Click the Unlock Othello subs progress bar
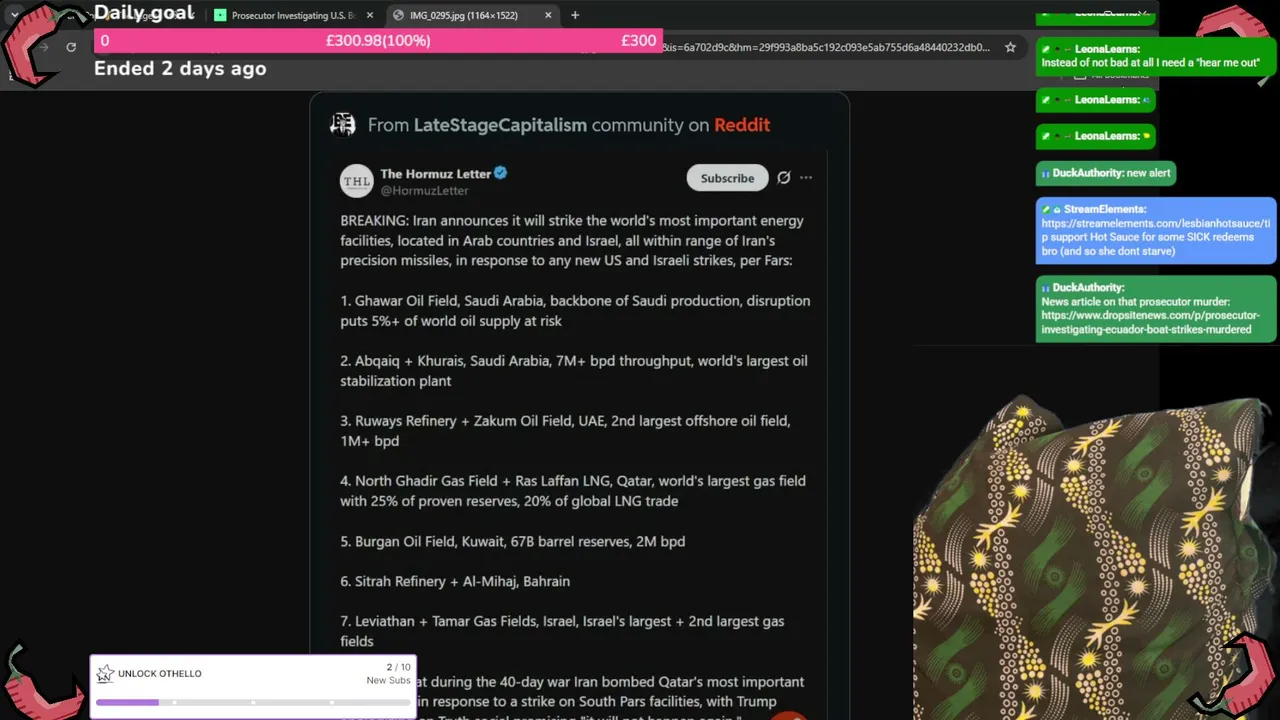Image resolution: width=1280 pixels, height=720 pixels. coord(254,703)
